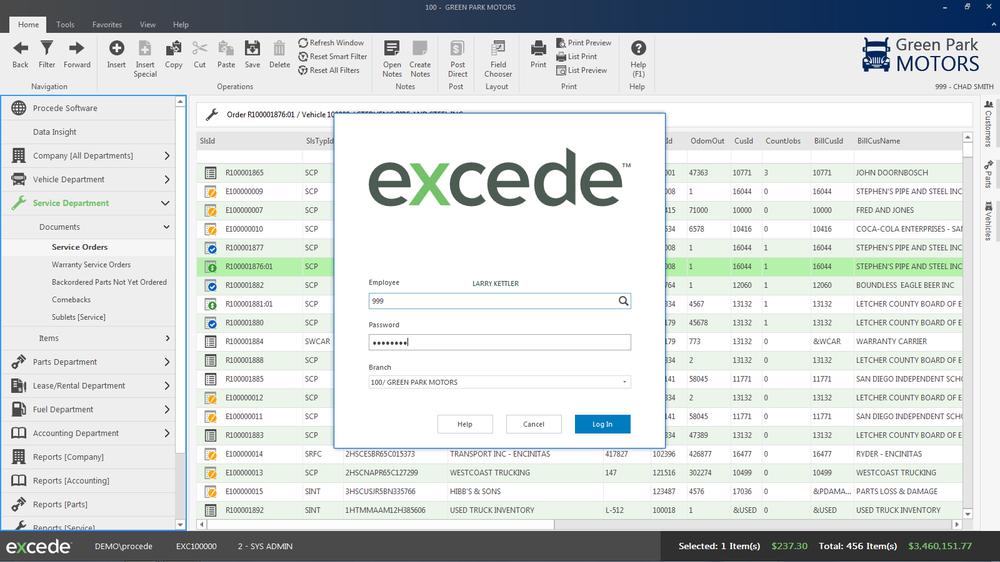The height and width of the screenshot is (562, 1000).
Task: Expand the Accounting Department section
Action: click(166, 433)
